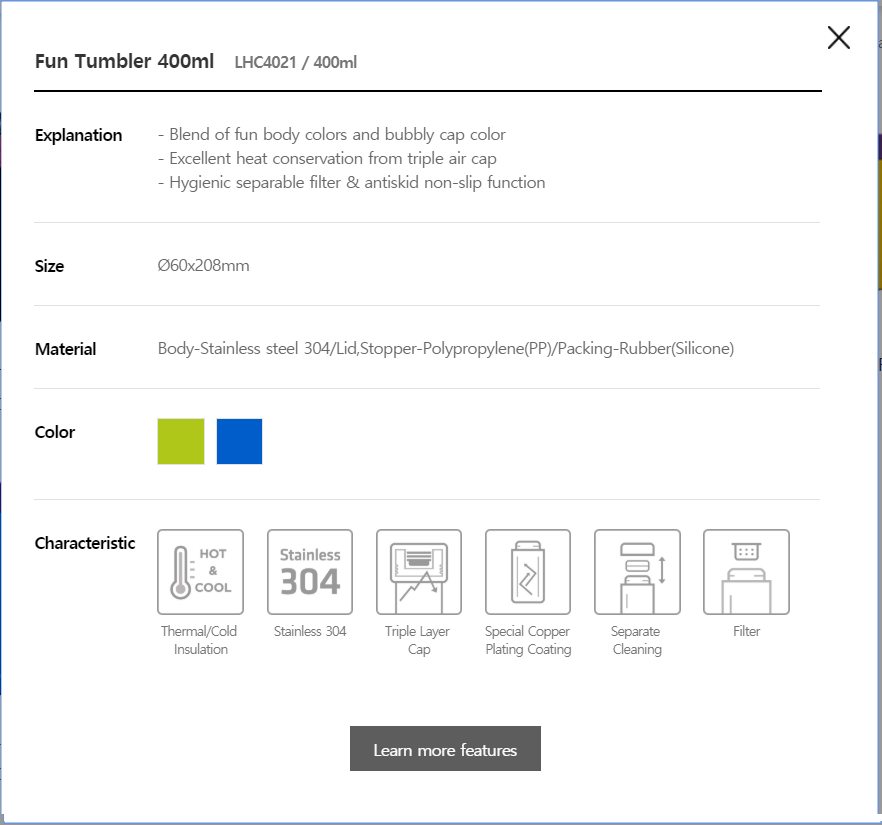Click the Thermal/Cold Insulation hot & cool icon
The height and width of the screenshot is (825, 882).
pyautogui.click(x=200, y=572)
